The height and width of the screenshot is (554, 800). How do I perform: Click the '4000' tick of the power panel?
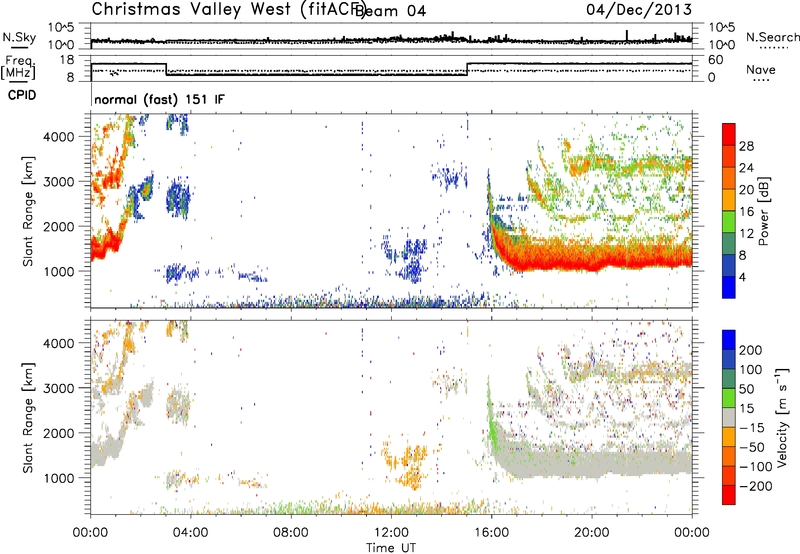(59, 137)
